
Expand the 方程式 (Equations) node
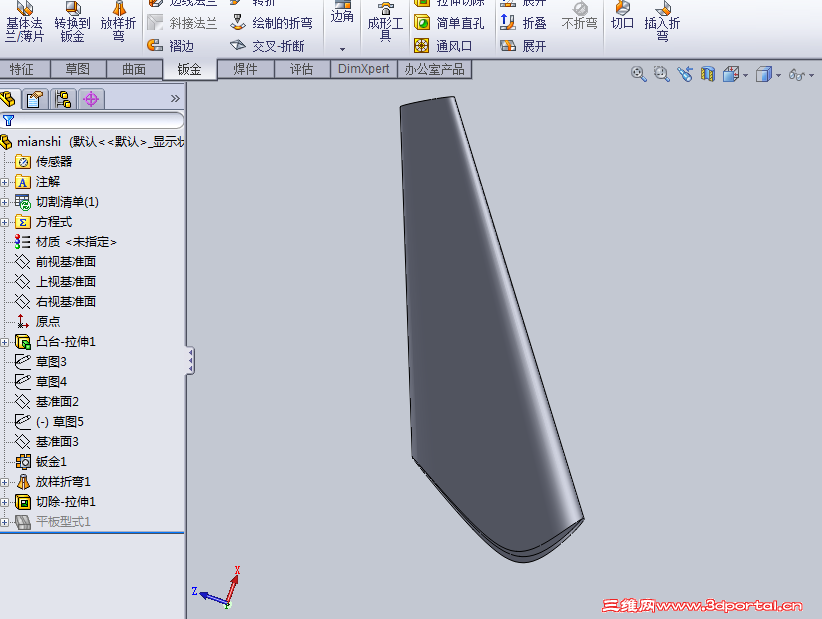5,223
